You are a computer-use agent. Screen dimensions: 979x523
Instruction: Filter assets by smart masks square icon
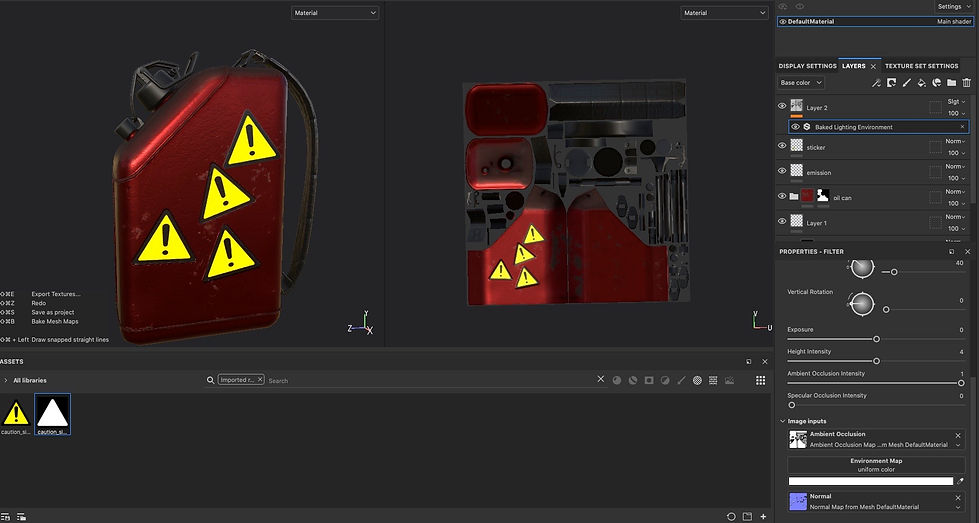[649, 380]
